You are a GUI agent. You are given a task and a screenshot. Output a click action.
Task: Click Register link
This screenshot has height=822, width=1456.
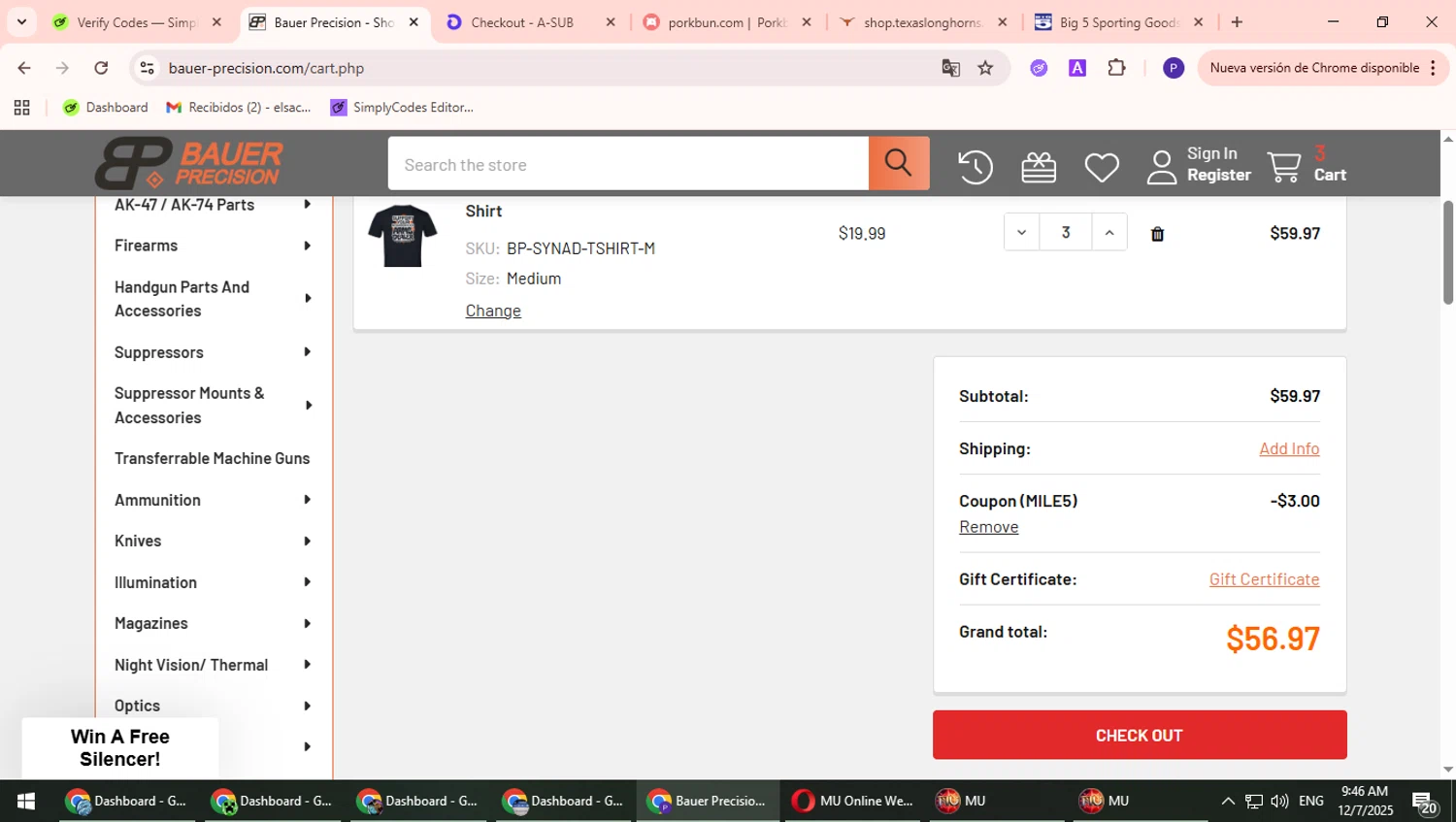[1219, 176]
